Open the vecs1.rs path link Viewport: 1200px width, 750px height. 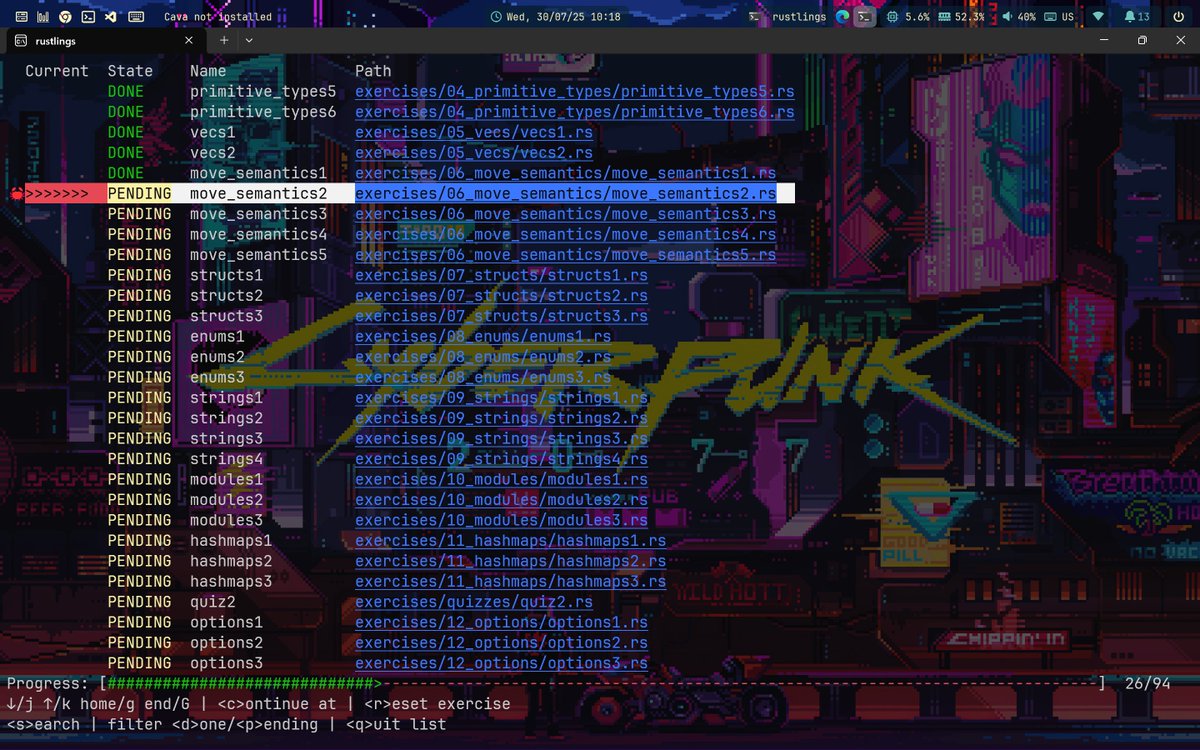point(474,132)
